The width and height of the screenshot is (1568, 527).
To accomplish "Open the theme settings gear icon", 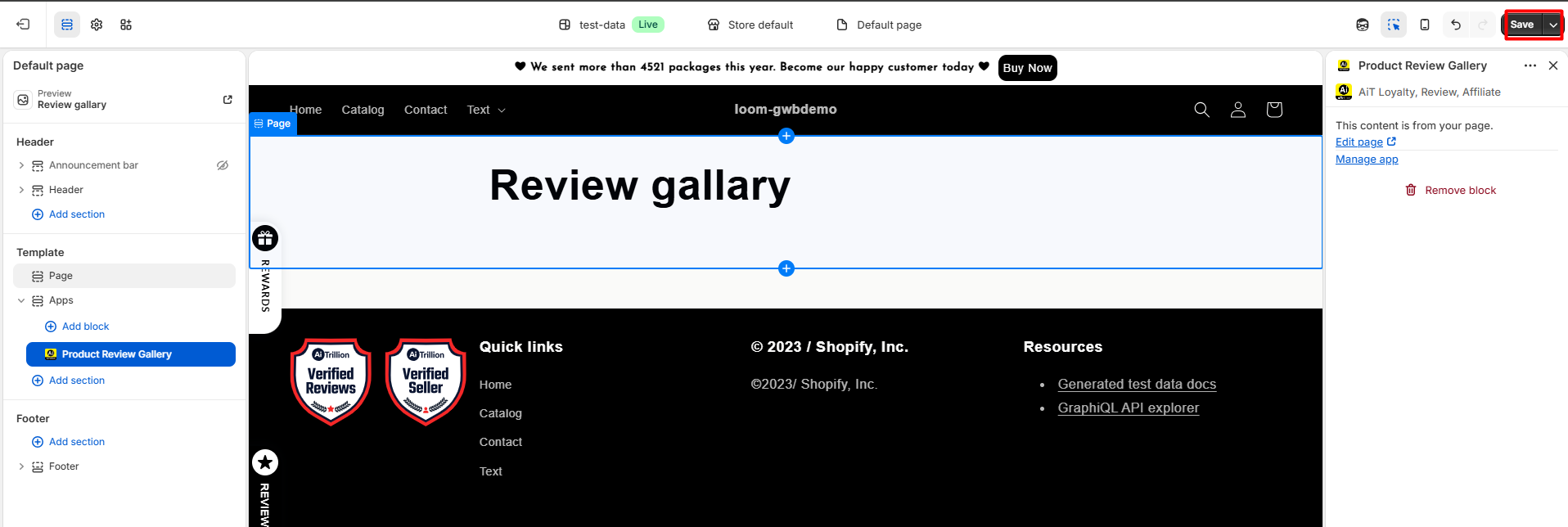I will click(97, 25).
